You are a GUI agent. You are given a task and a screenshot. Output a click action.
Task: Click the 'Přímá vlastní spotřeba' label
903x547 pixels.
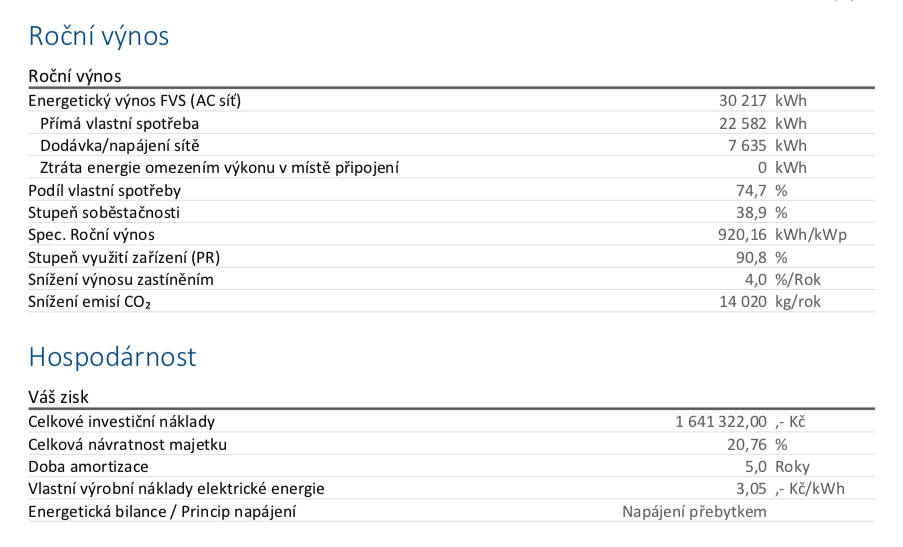click(x=119, y=123)
